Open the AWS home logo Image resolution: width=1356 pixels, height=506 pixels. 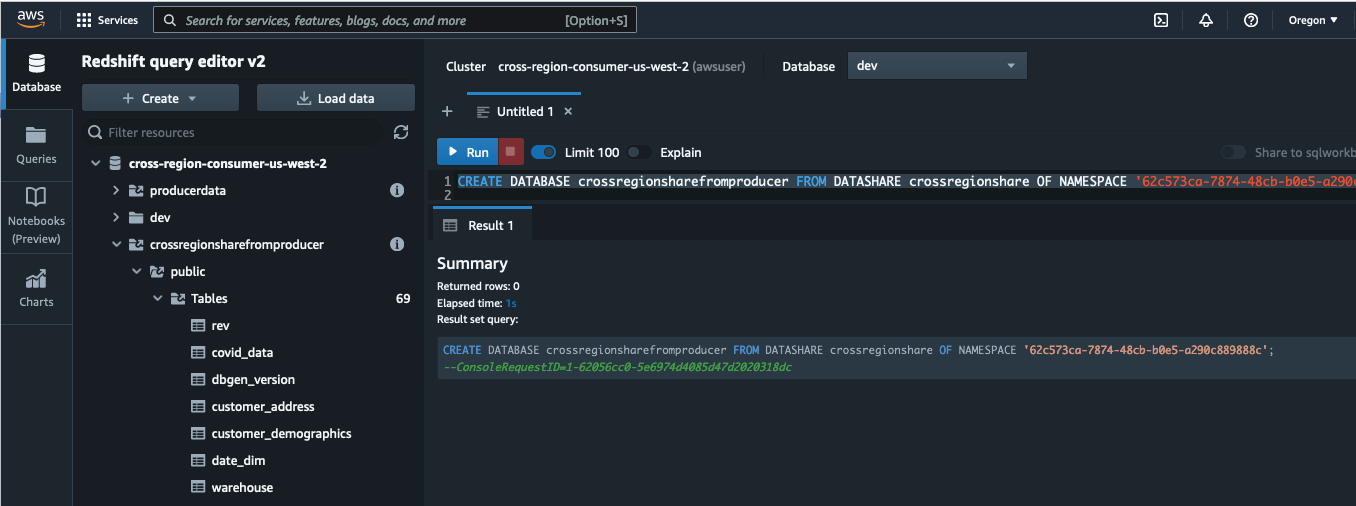[31, 20]
